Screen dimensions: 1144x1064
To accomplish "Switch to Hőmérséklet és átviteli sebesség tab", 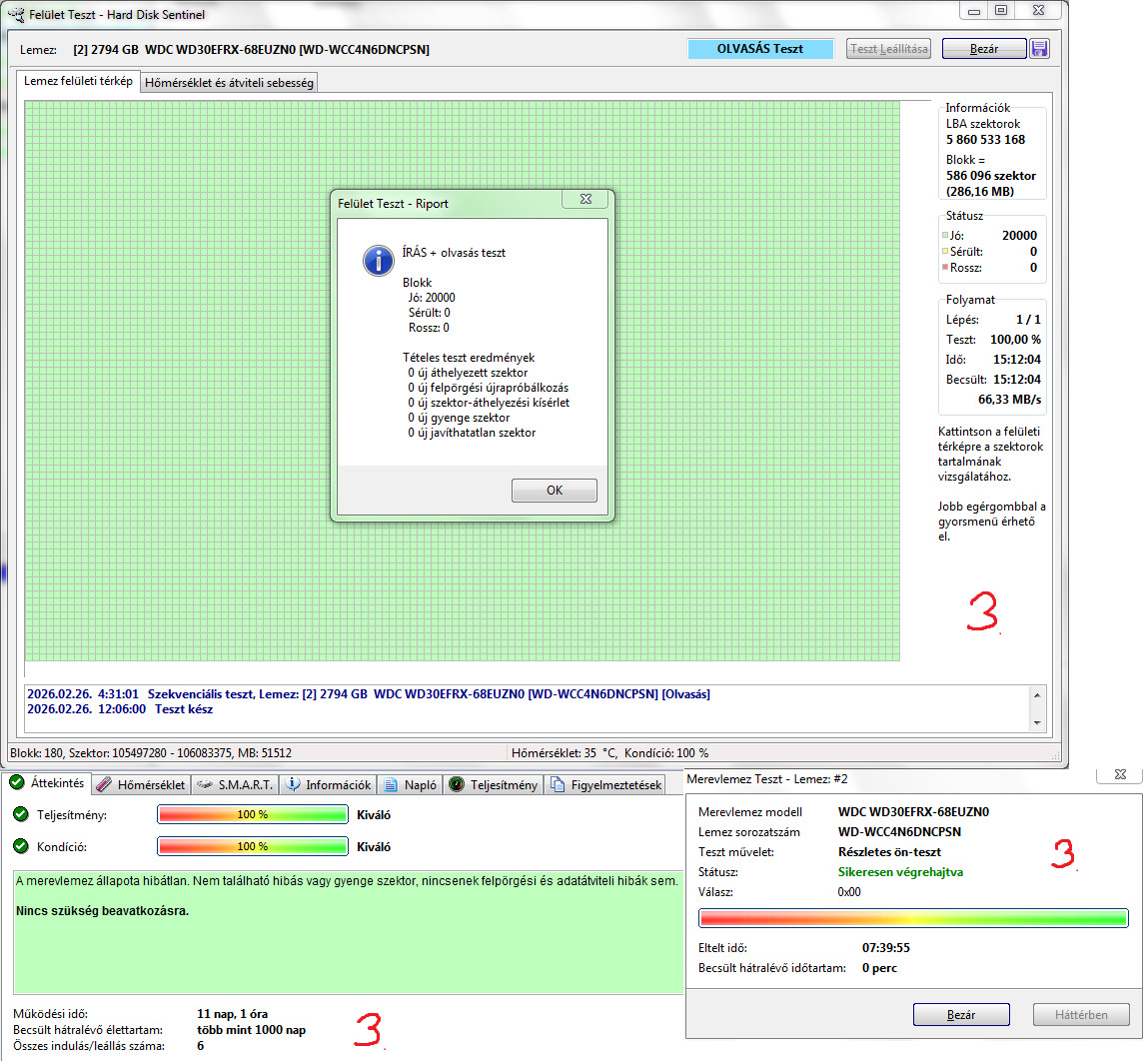I will 229,83.
